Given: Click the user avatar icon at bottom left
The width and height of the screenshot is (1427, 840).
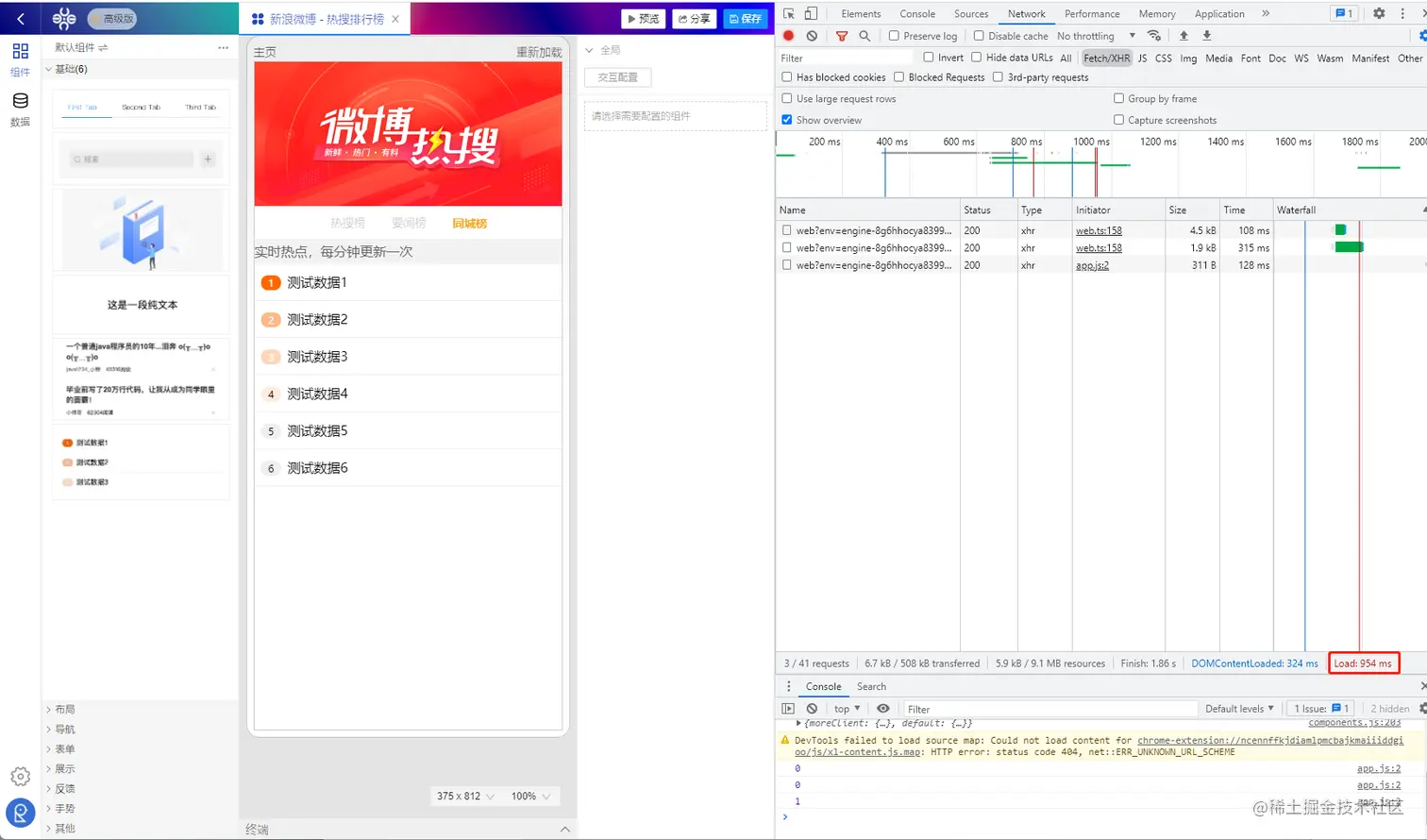Looking at the screenshot, I should [20, 813].
